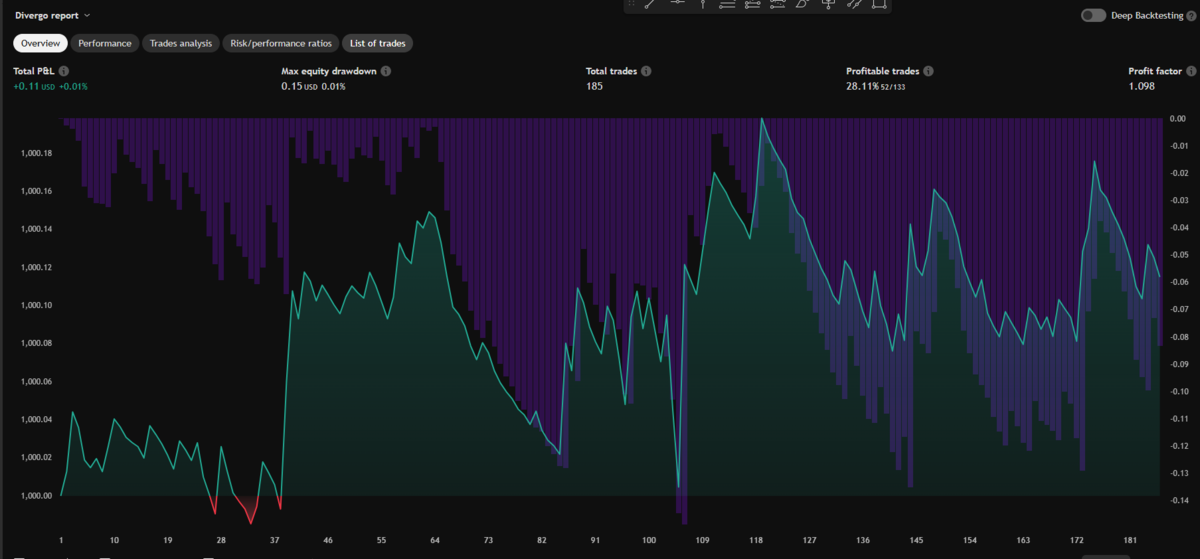Select the horizontal line drawing tool
Viewport: 1200px width, 559px height.
[678, 4]
